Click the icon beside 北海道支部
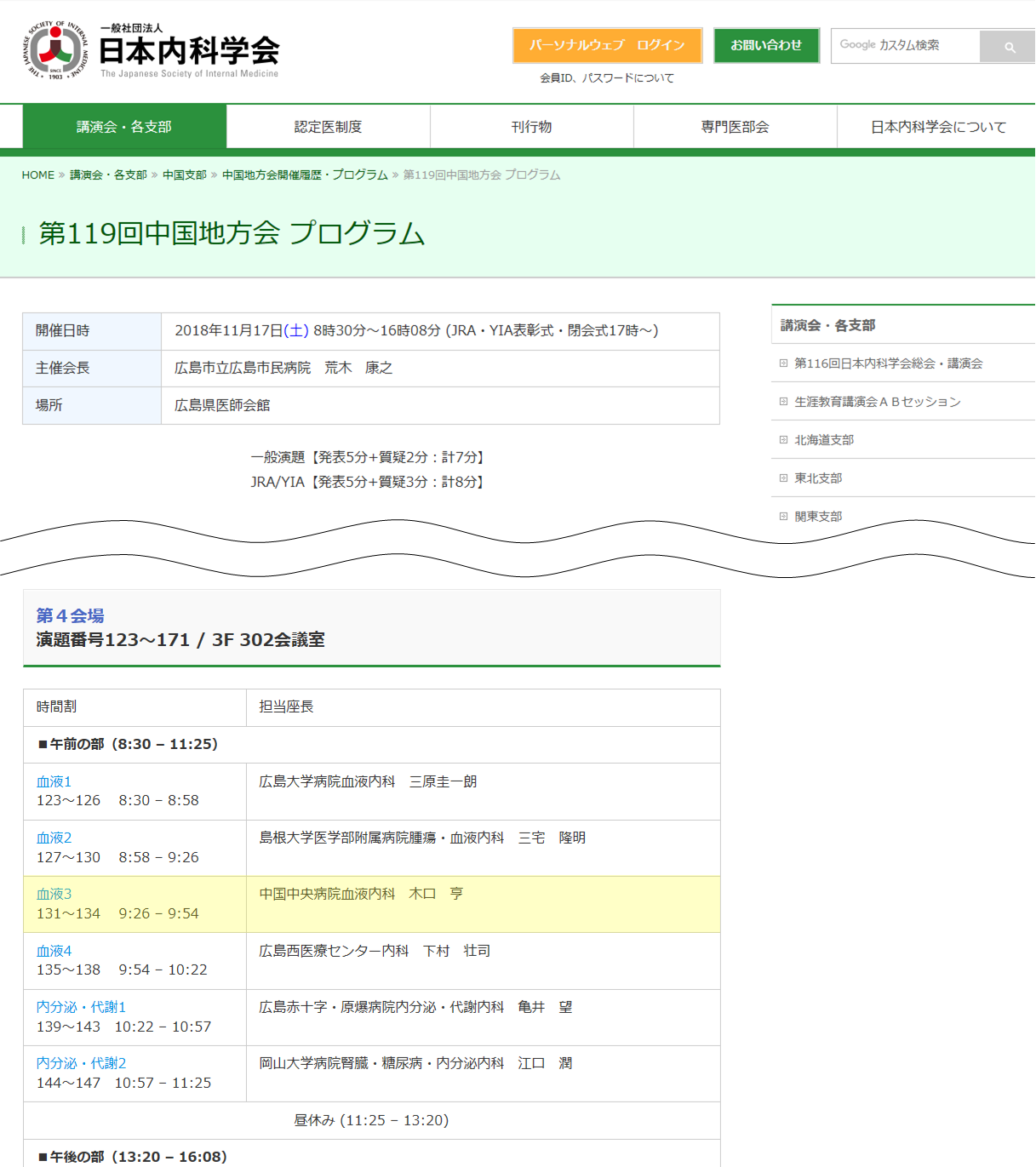The image size is (1036, 1167). tap(783, 440)
